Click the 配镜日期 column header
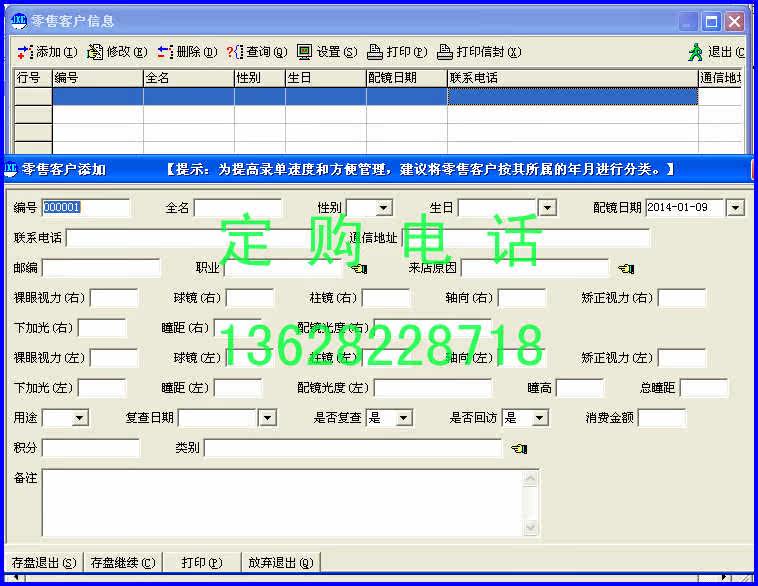The width and height of the screenshot is (758, 586). pyautogui.click(x=407, y=78)
